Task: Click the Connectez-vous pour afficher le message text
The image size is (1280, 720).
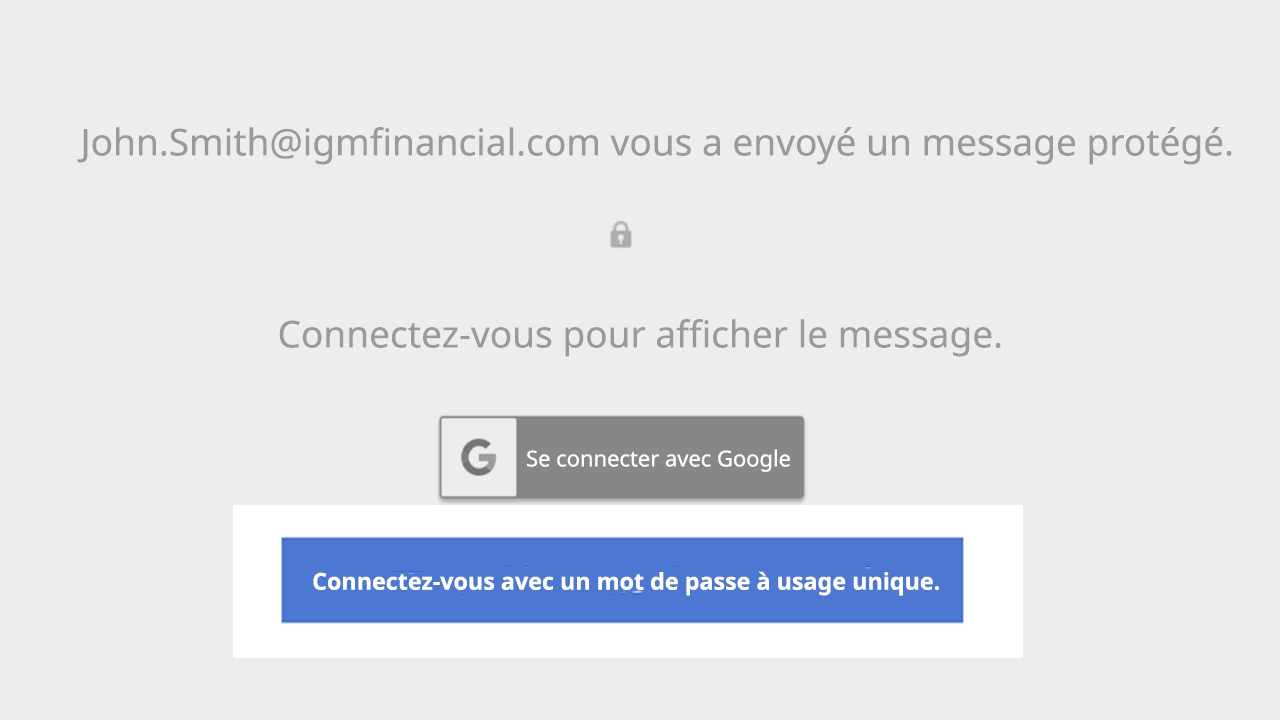Action: coord(640,334)
